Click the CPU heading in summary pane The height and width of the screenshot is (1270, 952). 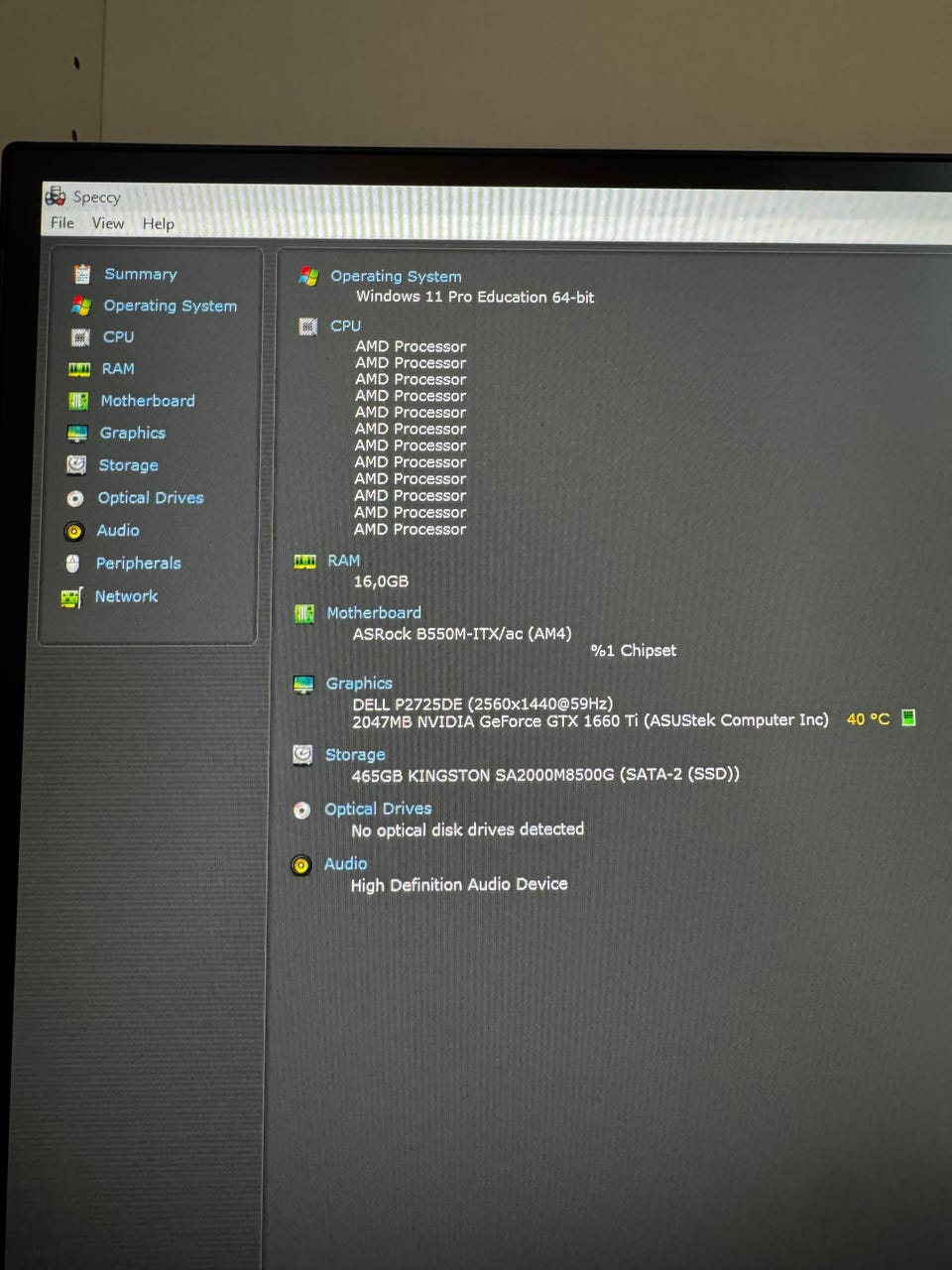tap(346, 325)
